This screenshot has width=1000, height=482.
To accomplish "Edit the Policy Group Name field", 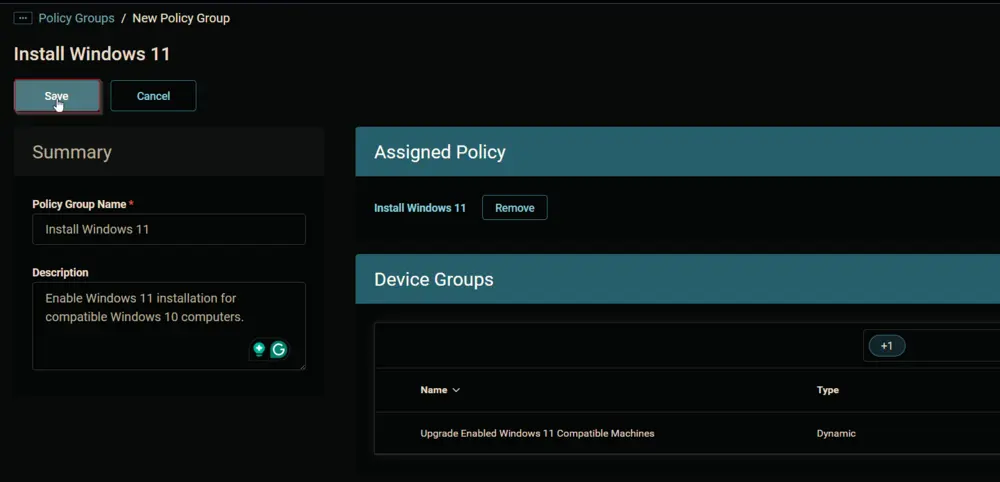I will pos(169,229).
